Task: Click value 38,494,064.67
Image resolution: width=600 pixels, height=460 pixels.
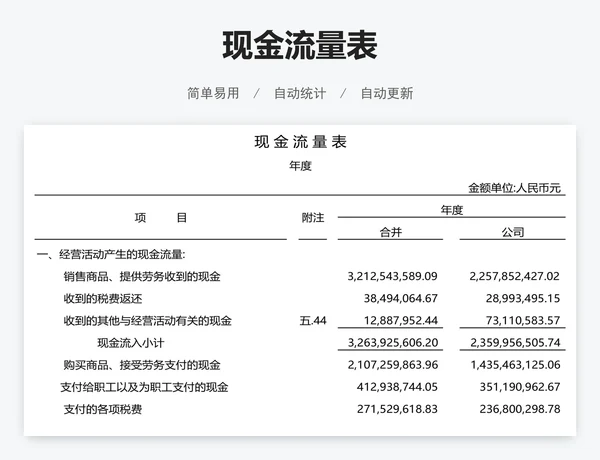Action: point(401,299)
